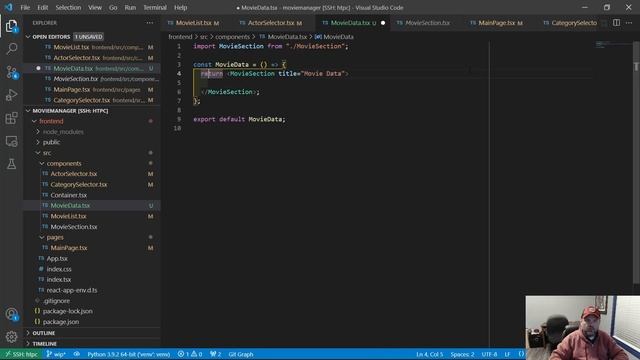Click Explorer more actions ellipsis

pyautogui.click(x=150, y=23)
